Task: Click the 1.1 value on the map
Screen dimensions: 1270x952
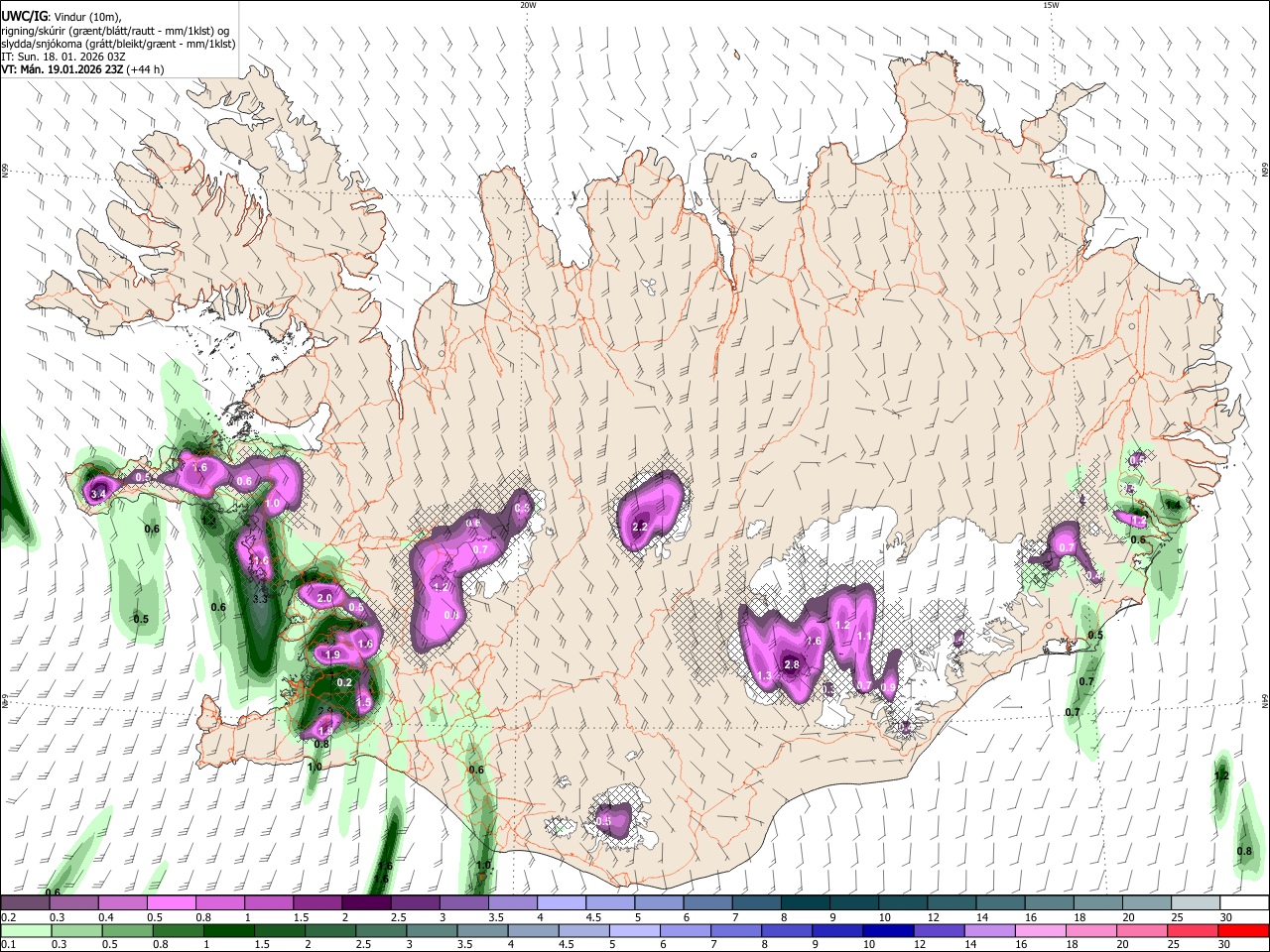Action: [863, 637]
